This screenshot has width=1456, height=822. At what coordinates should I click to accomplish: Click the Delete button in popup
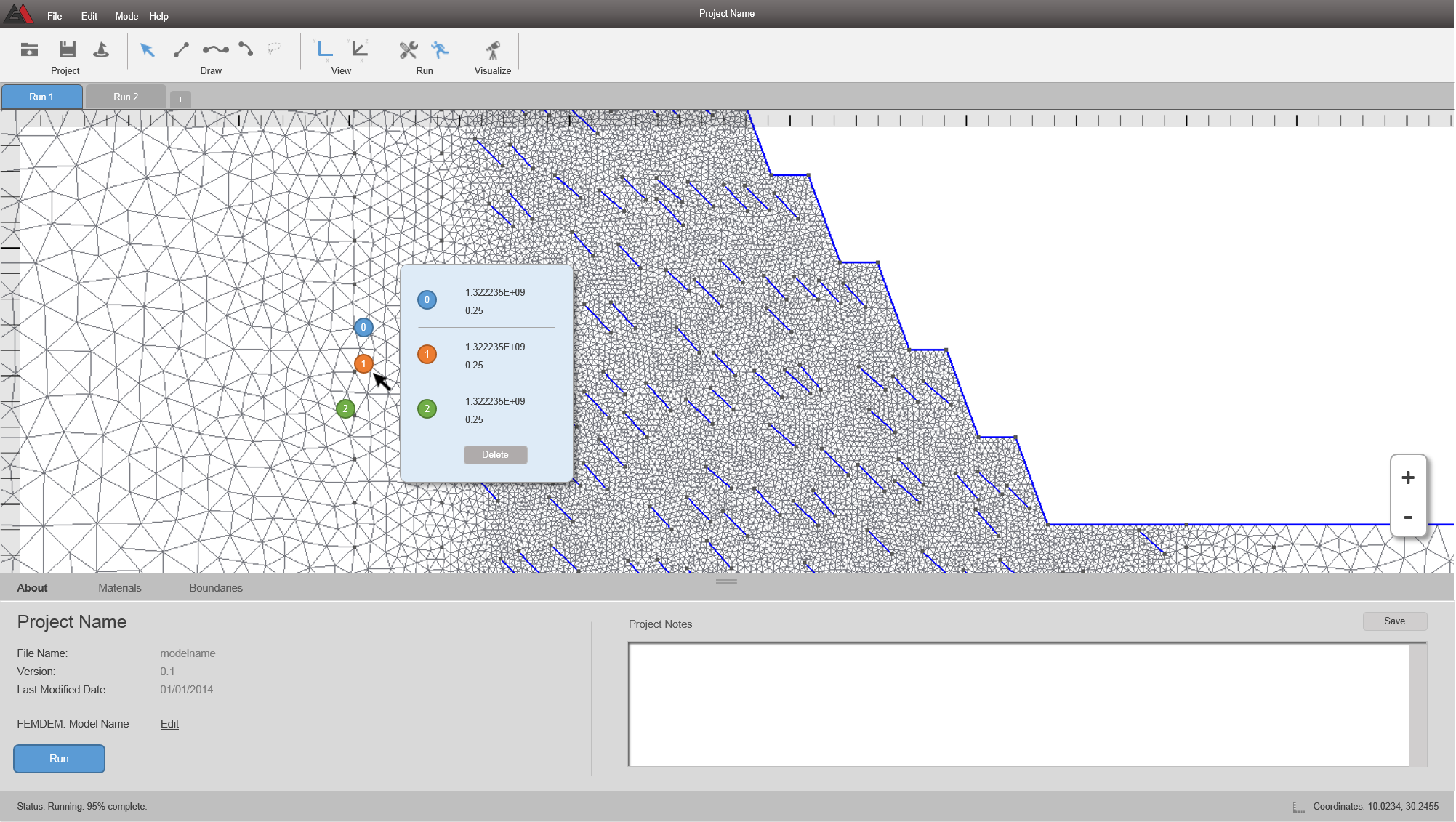point(495,454)
